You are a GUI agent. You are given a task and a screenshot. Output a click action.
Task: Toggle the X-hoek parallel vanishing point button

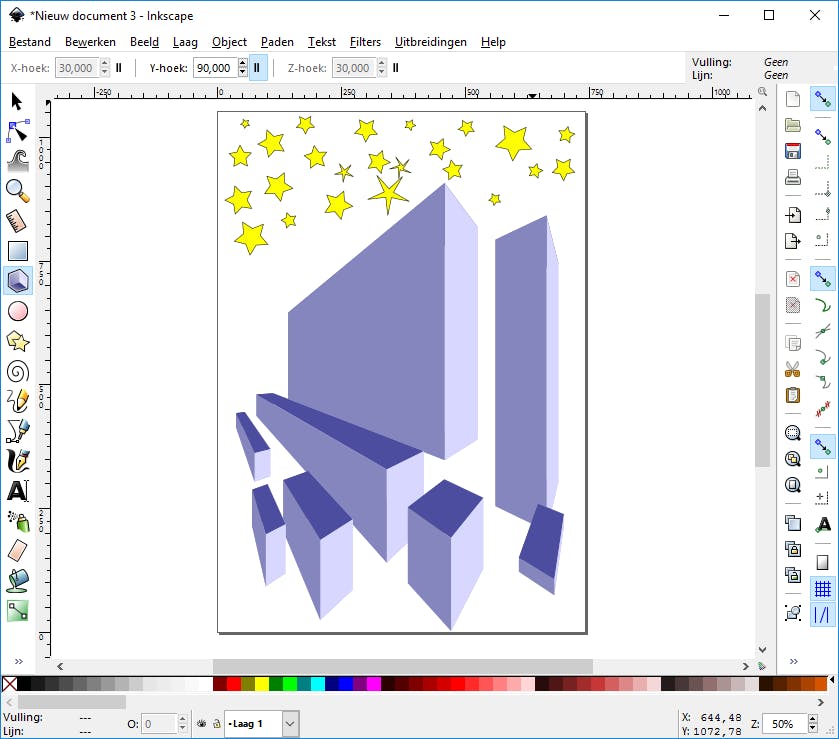point(119,68)
